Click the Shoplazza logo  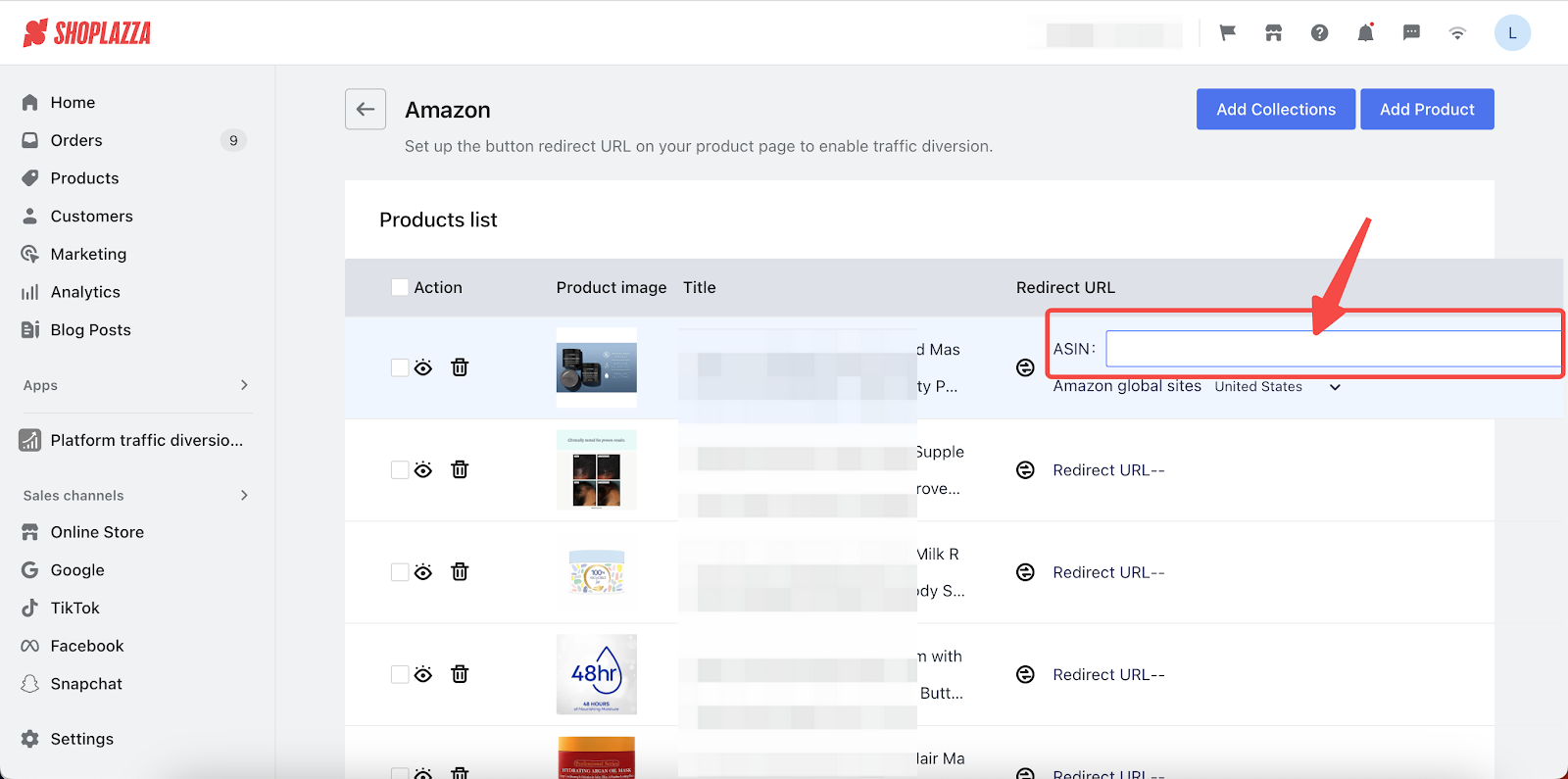pyautogui.click(x=86, y=33)
